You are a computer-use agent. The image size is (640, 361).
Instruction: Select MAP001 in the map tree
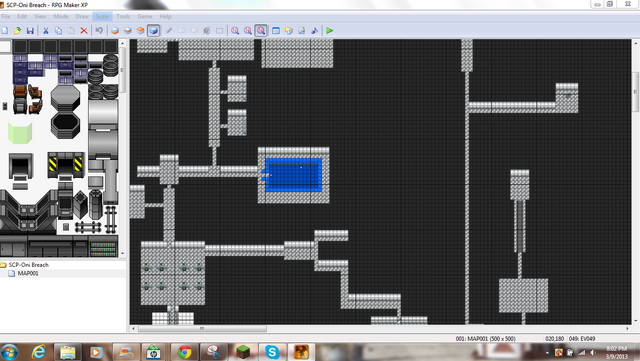click(x=28, y=273)
